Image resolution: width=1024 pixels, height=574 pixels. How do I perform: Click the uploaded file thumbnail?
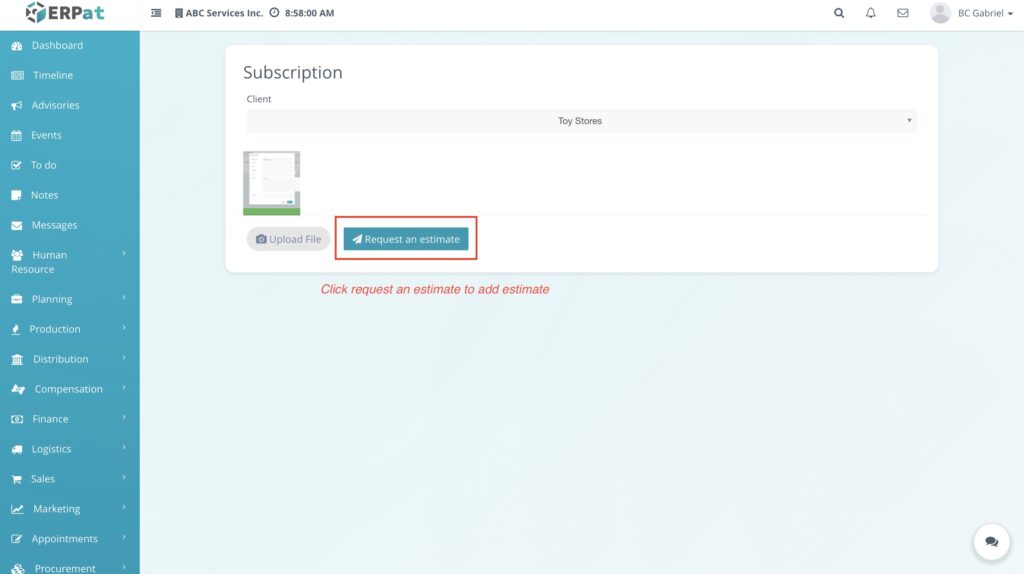coord(271,181)
